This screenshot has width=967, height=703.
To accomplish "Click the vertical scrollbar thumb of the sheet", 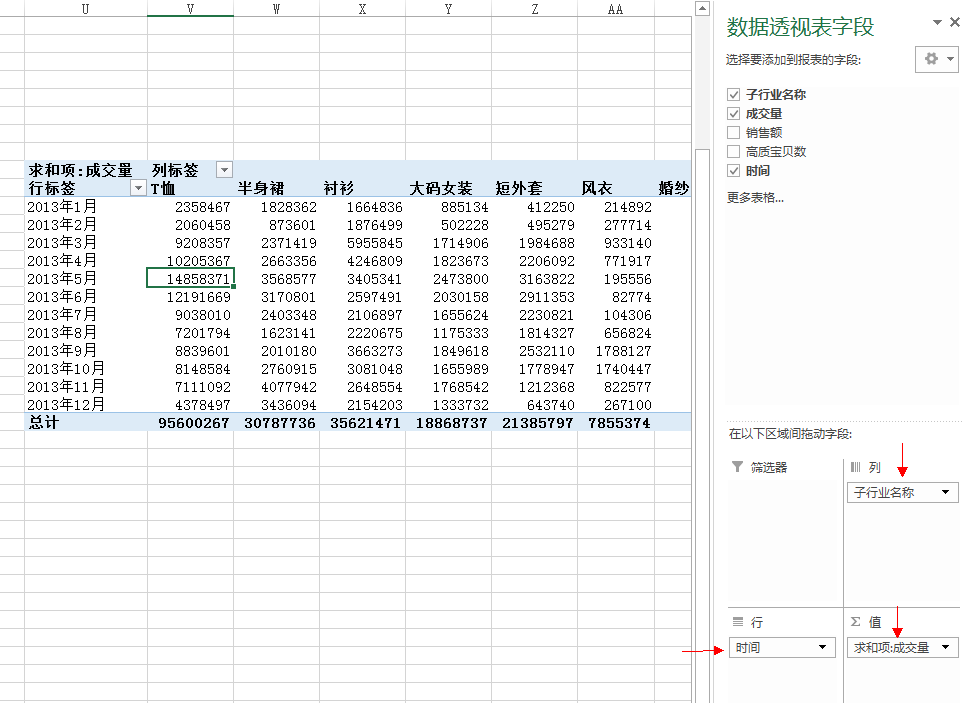I will click(702, 426).
